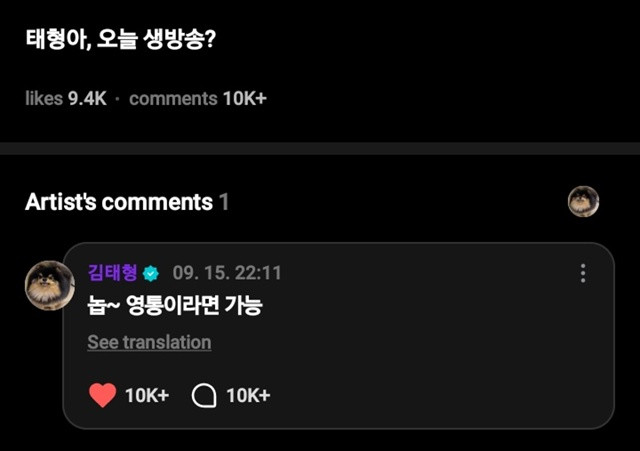Click the 10K+ count next to the bubble

point(248,395)
